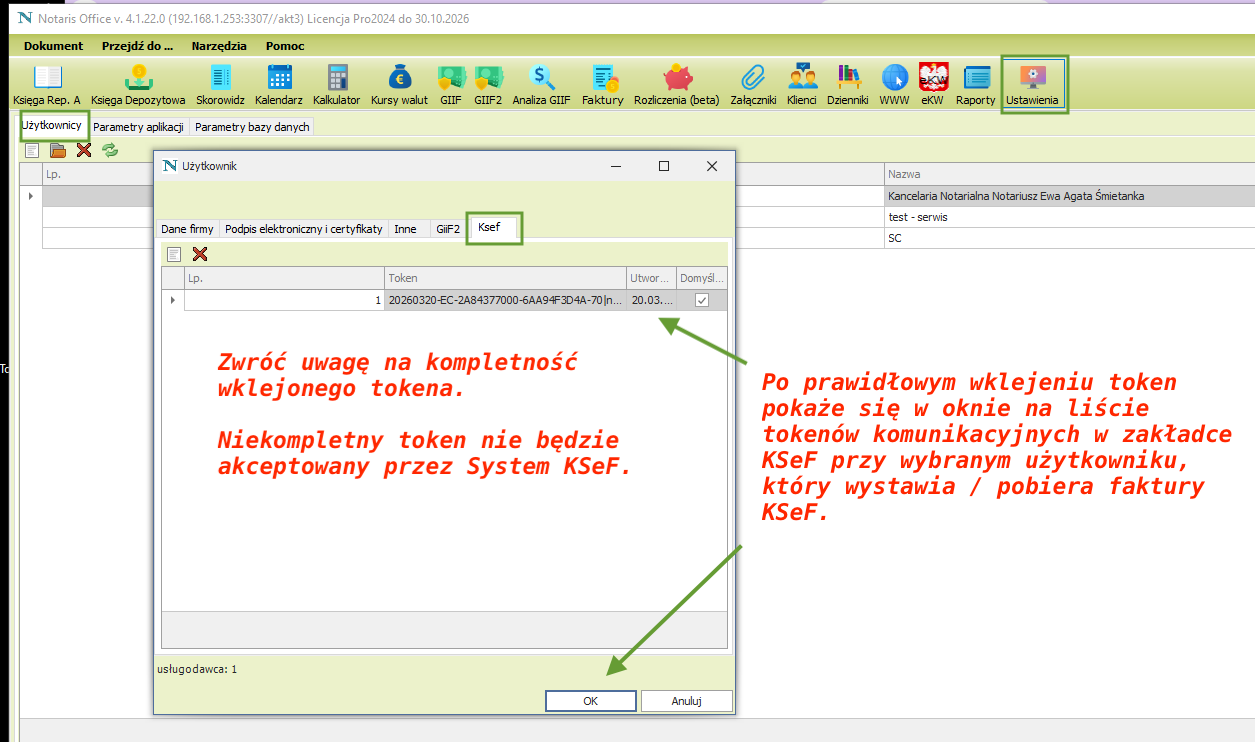This screenshot has width=1255, height=742.
Task: Delete token using red X icon in dialog
Action: [200, 255]
